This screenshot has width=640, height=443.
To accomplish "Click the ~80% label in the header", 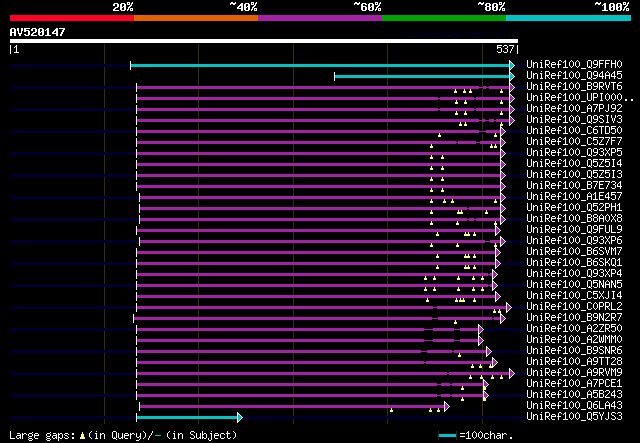I will point(491,7).
